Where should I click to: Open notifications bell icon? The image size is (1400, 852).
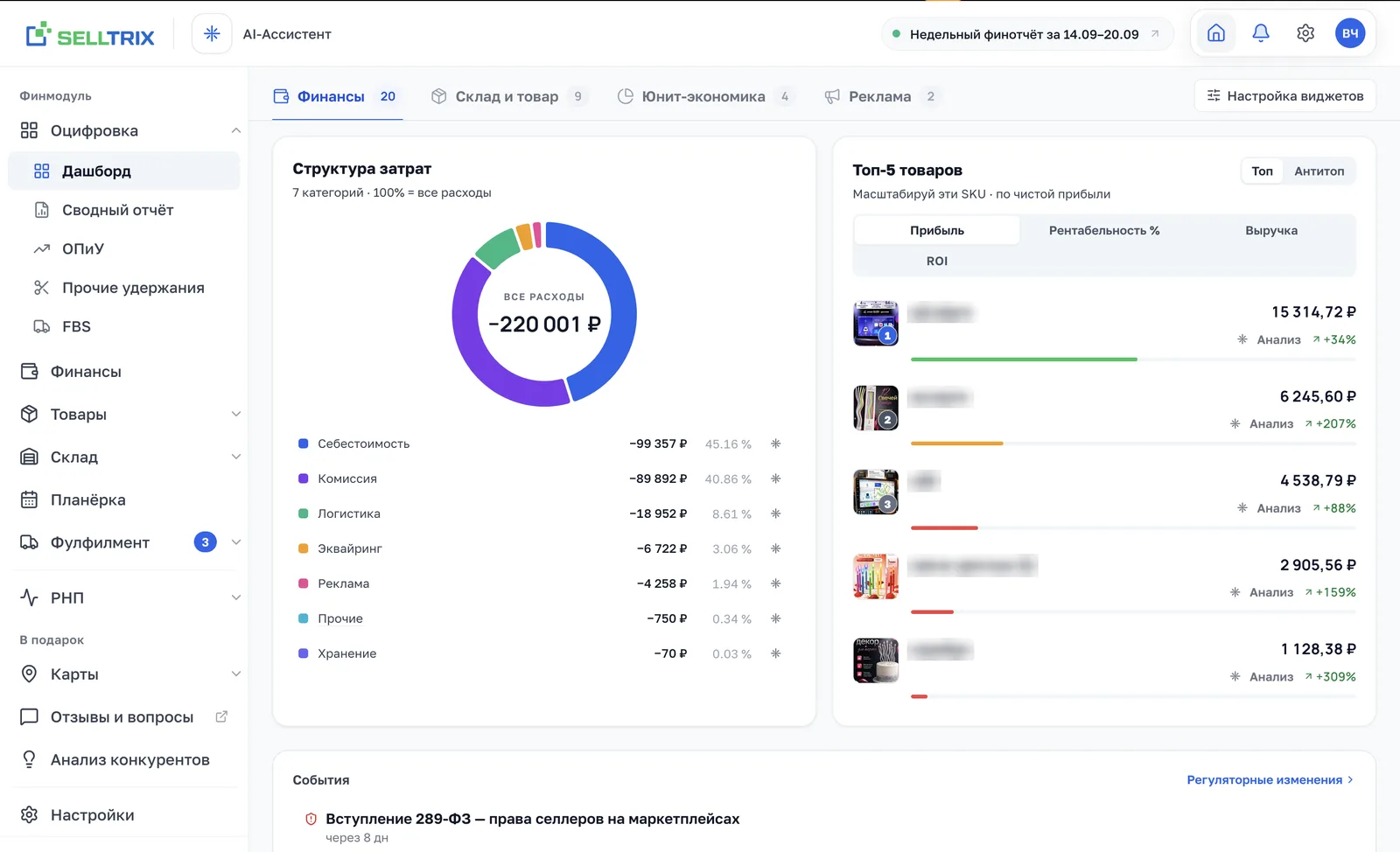(x=1260, y=33)
